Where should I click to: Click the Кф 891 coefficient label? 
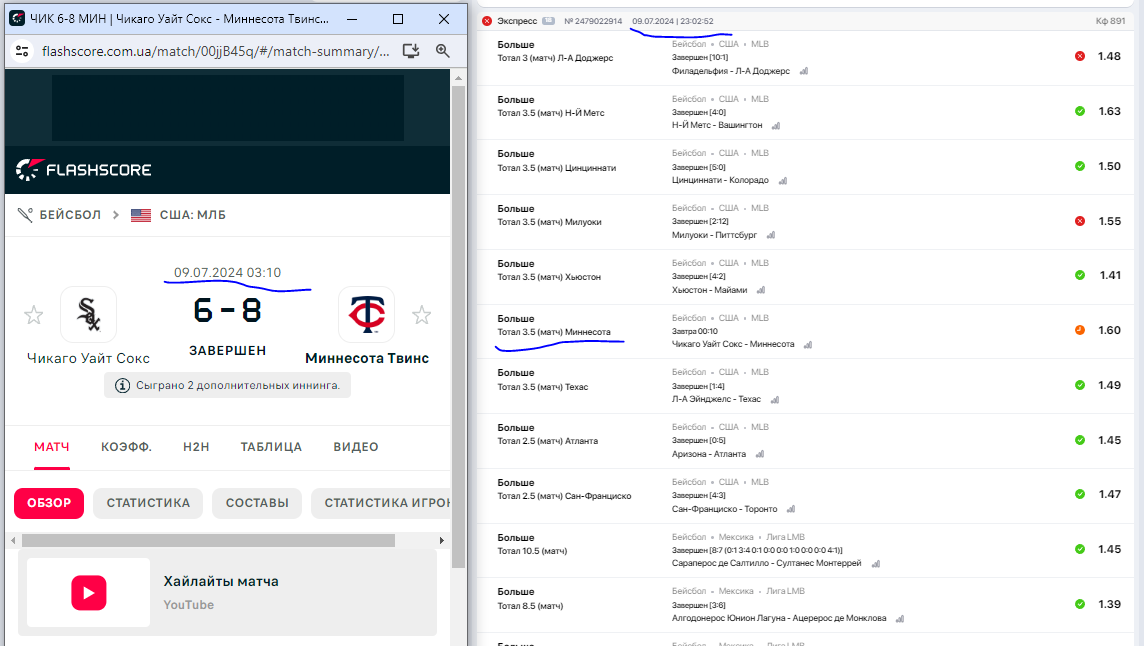(x=1110, y=21)
